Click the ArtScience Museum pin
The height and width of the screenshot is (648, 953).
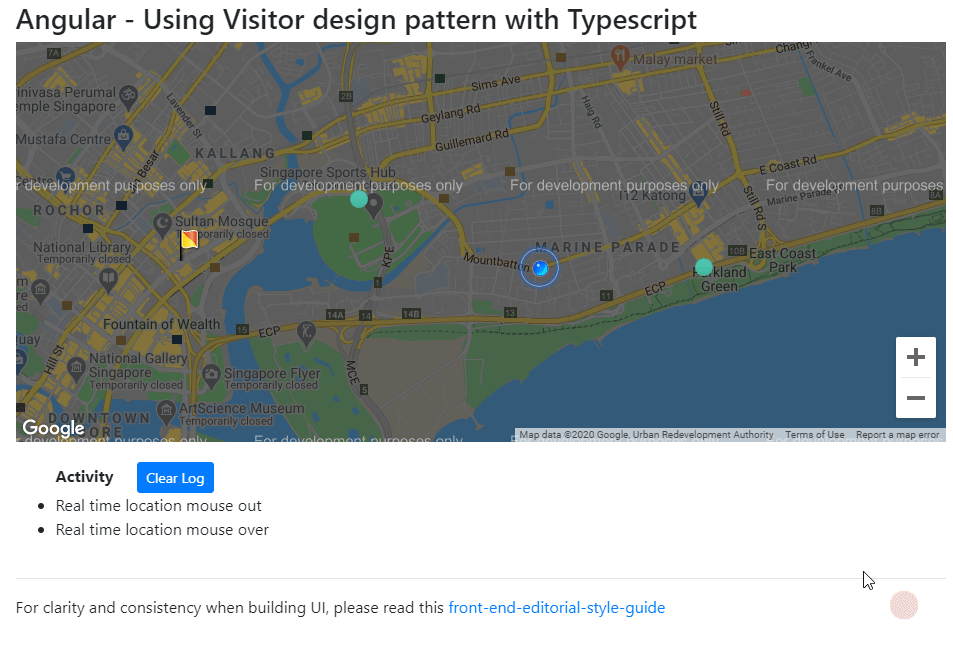[165, 412]
